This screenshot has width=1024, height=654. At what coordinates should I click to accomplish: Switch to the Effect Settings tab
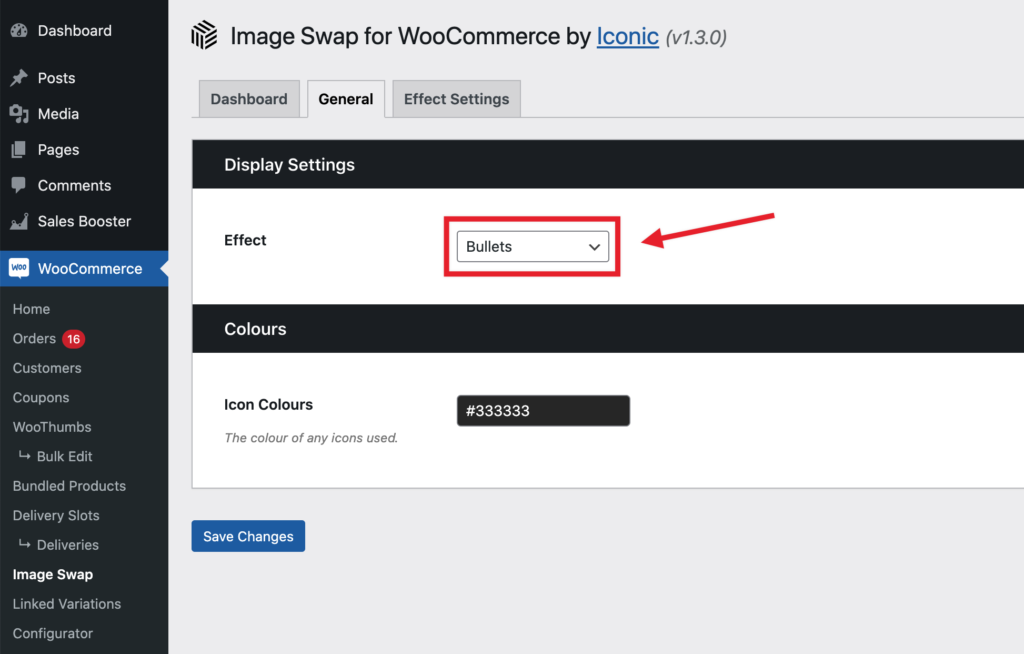click(456, 98)
